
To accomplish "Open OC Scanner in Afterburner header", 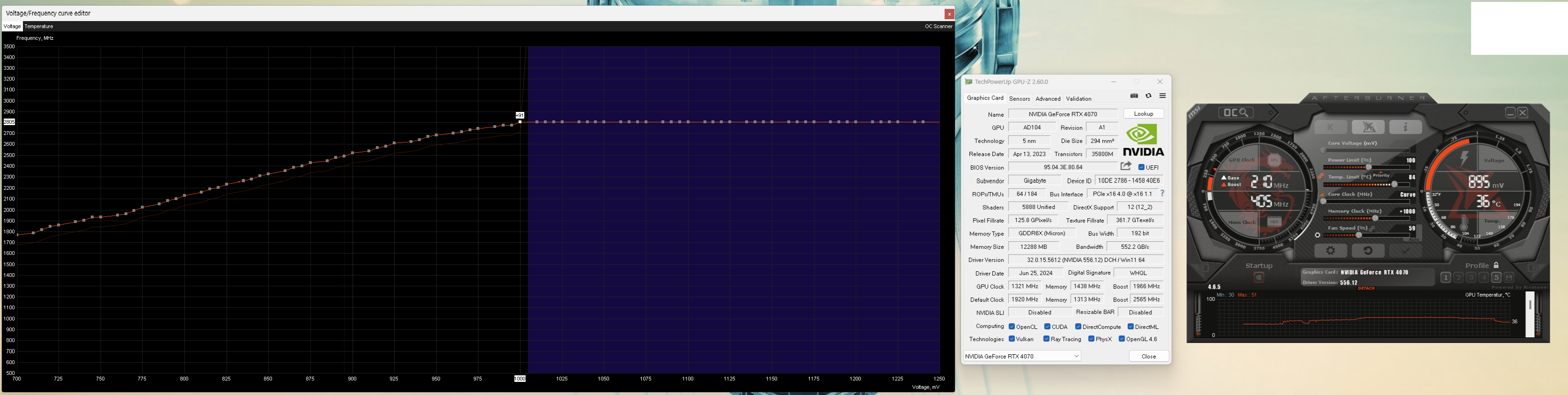I will tap(1236, 113).
